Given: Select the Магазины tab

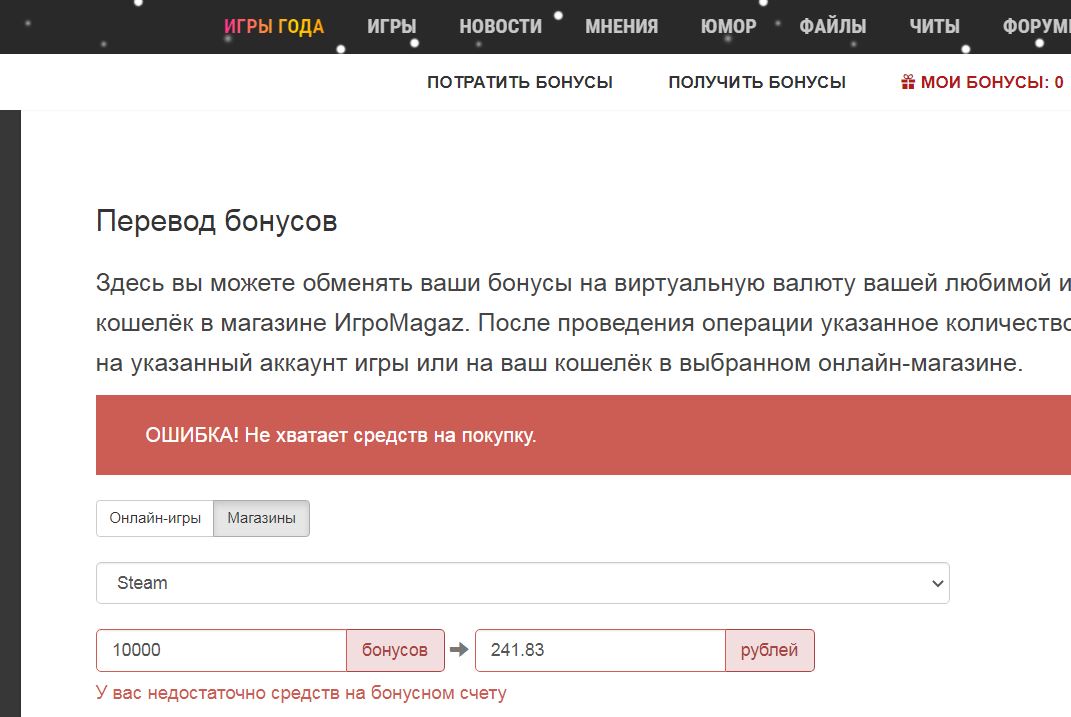Looking at the screenshot, I should click(x=262, y=518).
